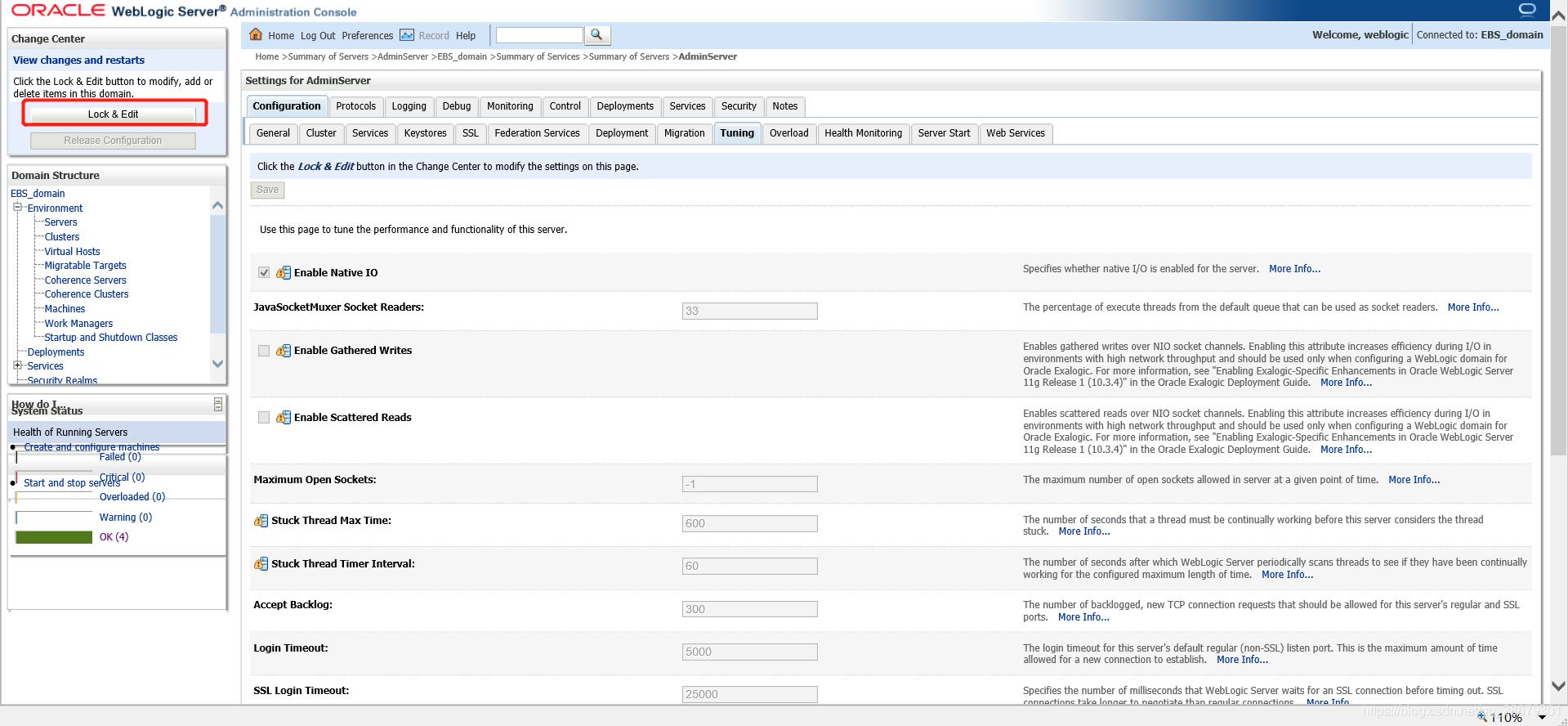Click Help in the toolbar
This screenshot has width=1568, height=726.
tap(466, 36)
